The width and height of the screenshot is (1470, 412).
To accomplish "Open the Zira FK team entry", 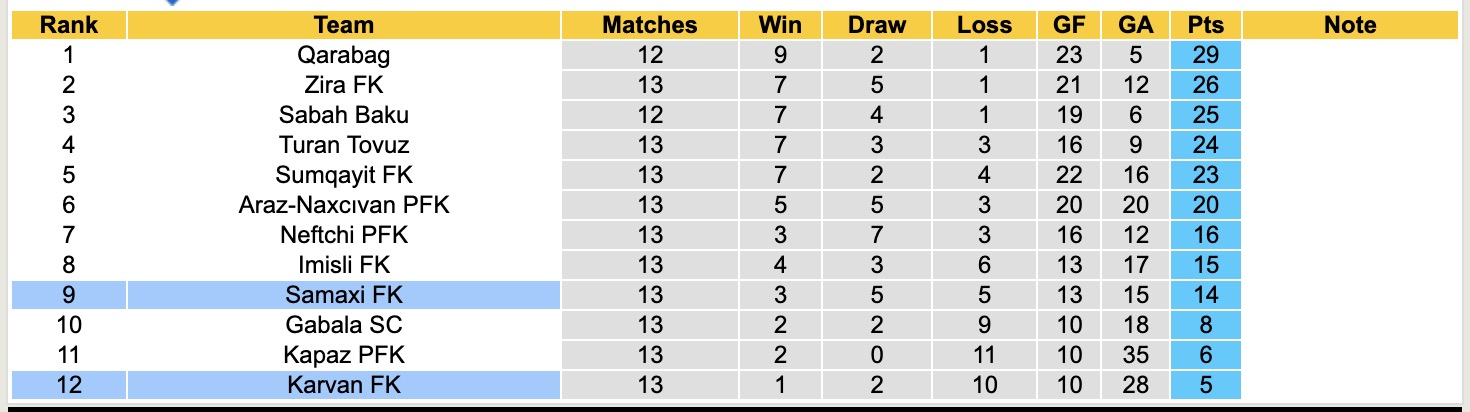I will pyautogui.click(x=343, y=86).
